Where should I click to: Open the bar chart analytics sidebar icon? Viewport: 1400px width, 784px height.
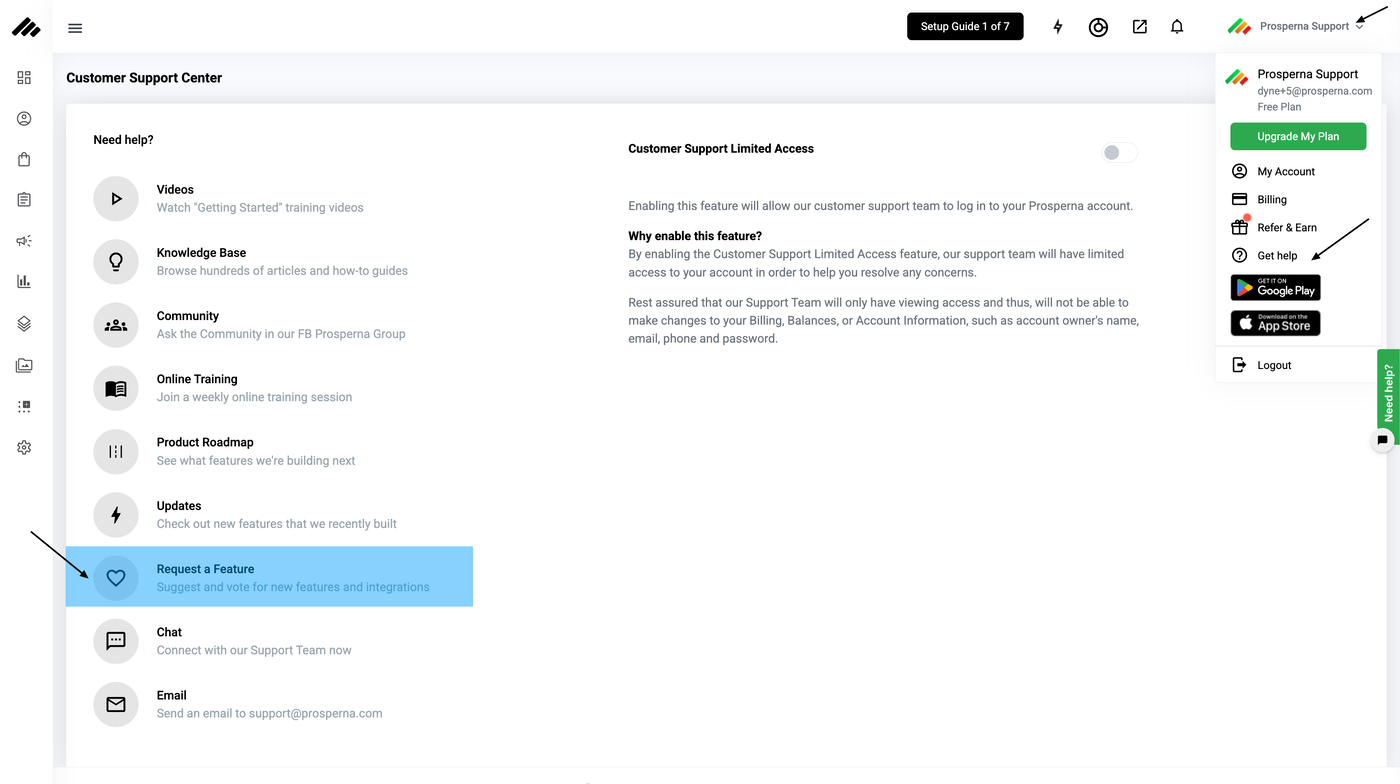(24, 282)
